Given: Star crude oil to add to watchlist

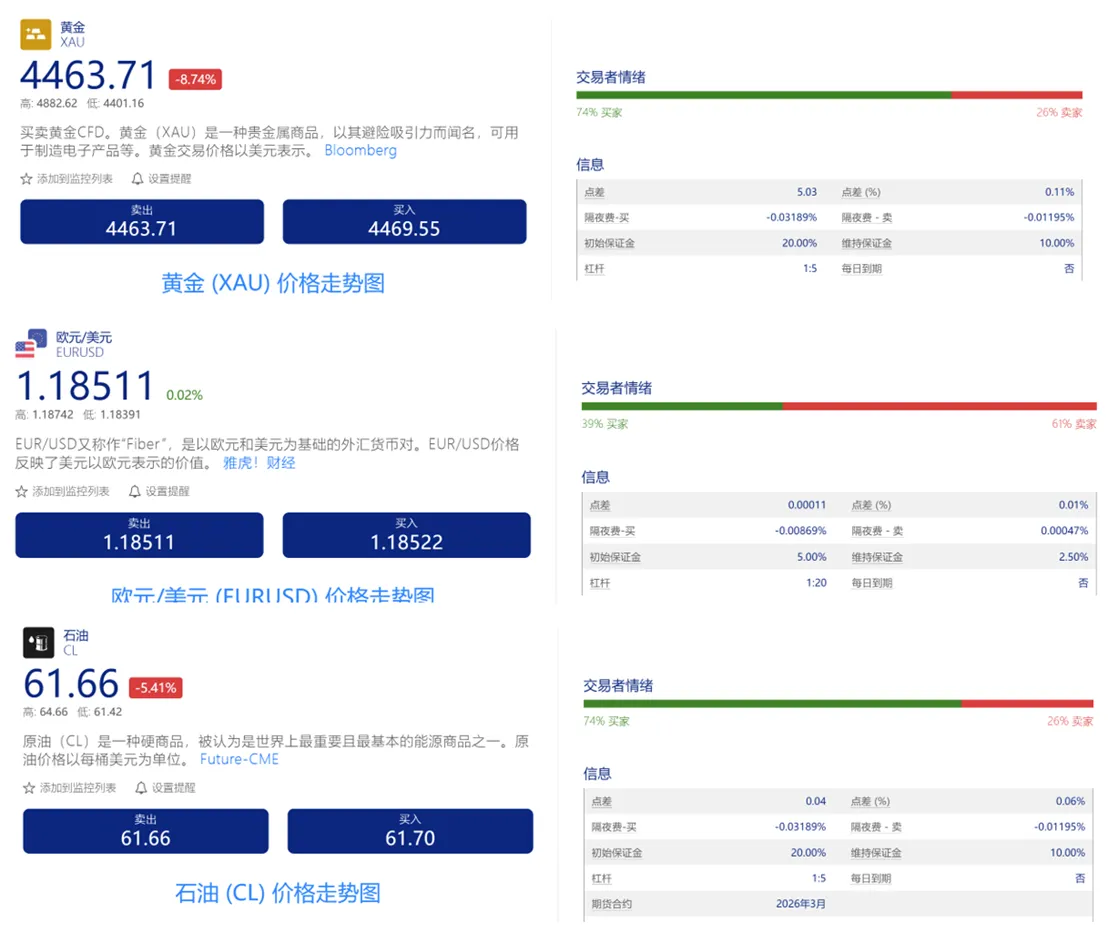Looking at the screenshot, I should (x=29, y=788).
